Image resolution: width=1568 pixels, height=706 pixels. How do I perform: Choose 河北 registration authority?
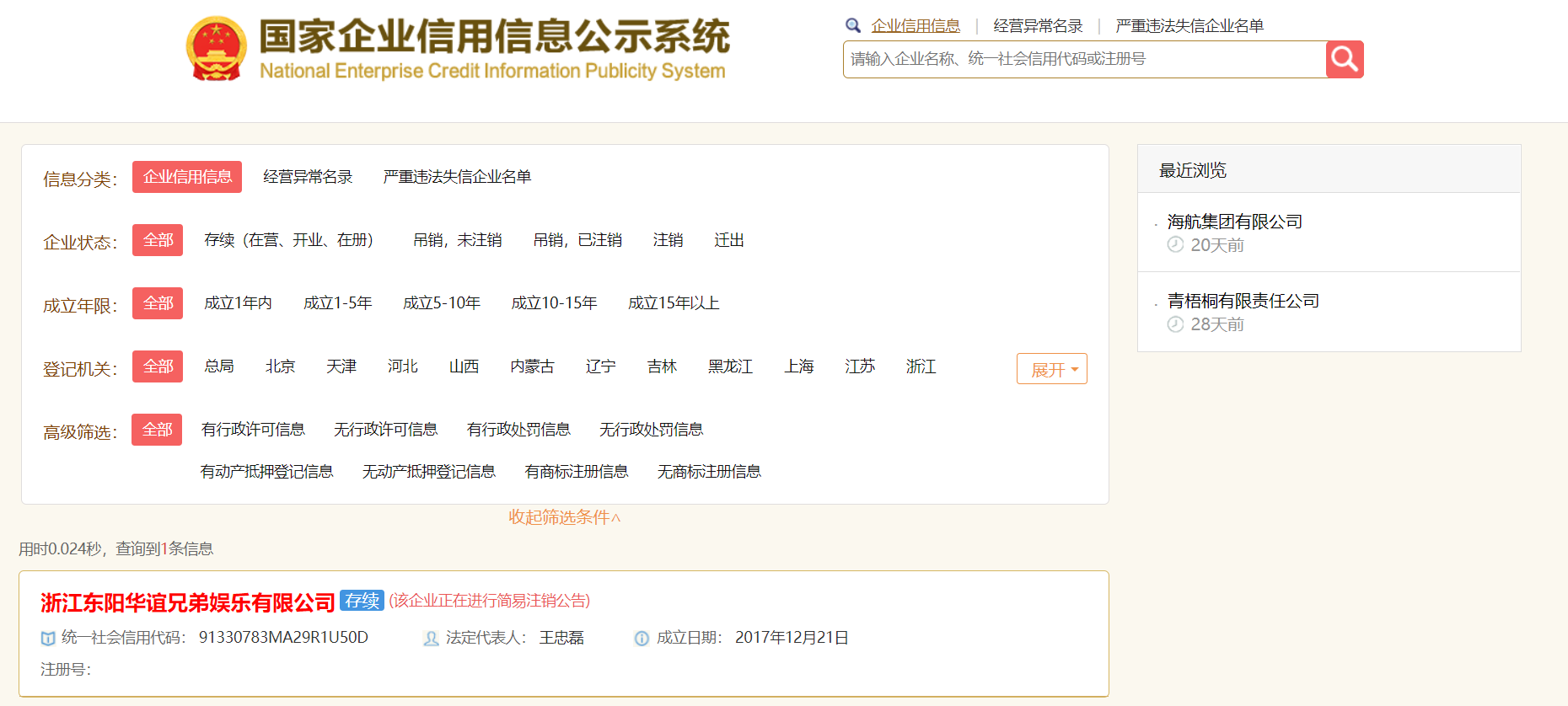tap(403, 366)
